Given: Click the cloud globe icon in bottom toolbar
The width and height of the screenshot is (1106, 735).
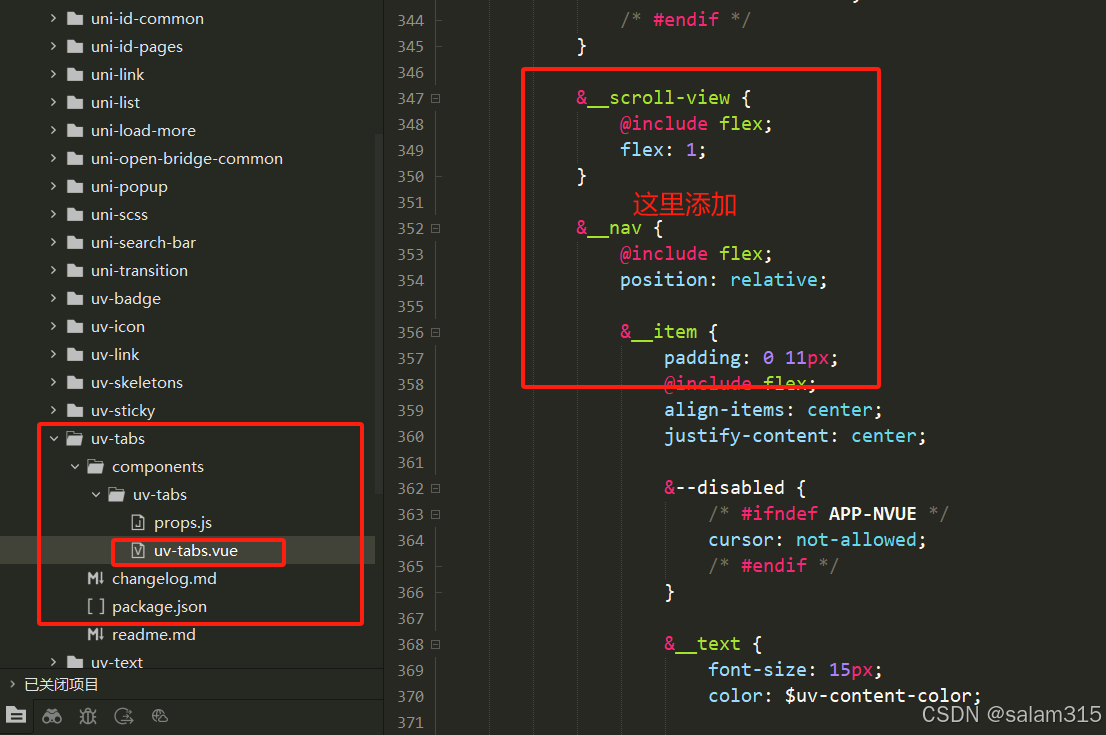Looking at the screenshot, I should 160,716.
